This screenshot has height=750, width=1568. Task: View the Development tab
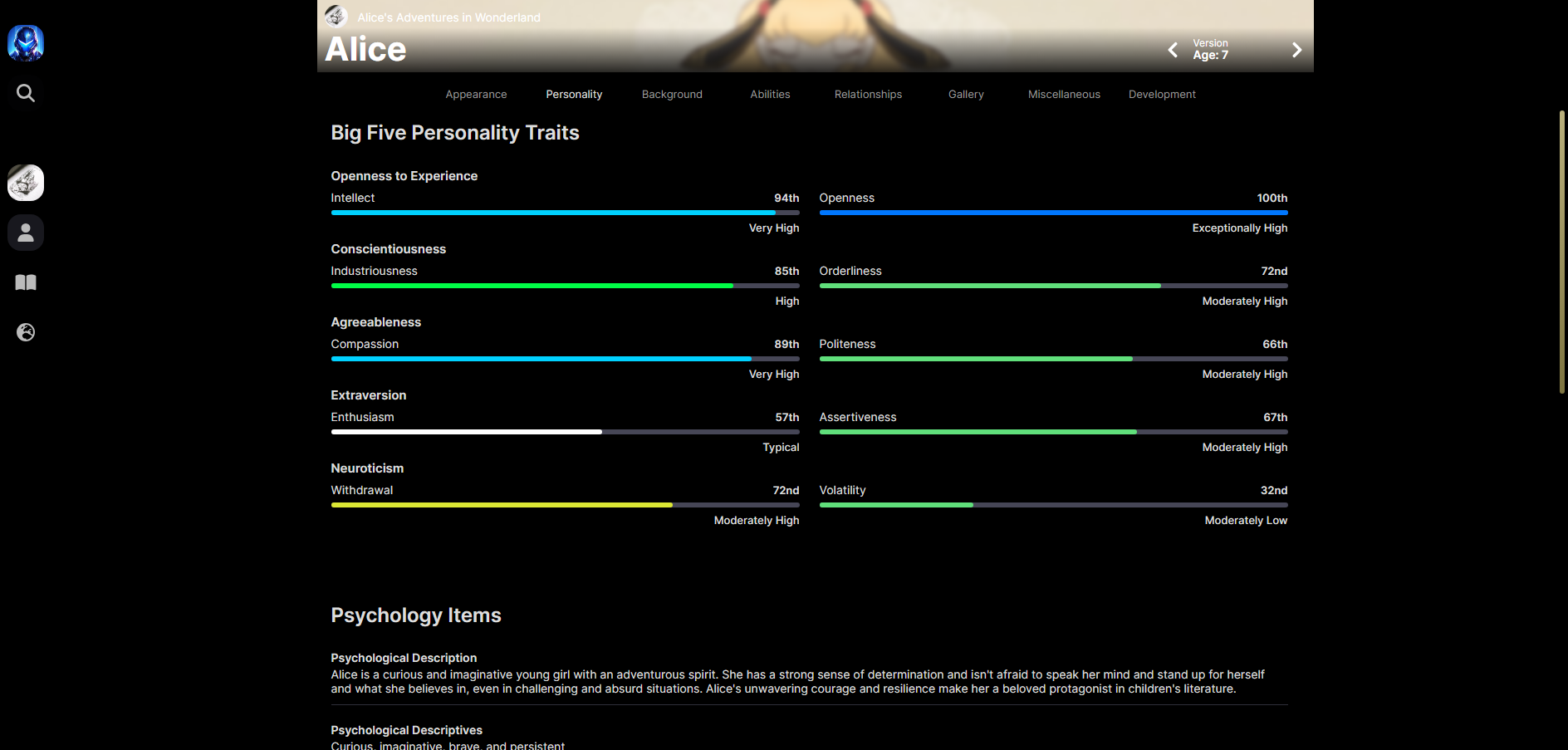1162,95
